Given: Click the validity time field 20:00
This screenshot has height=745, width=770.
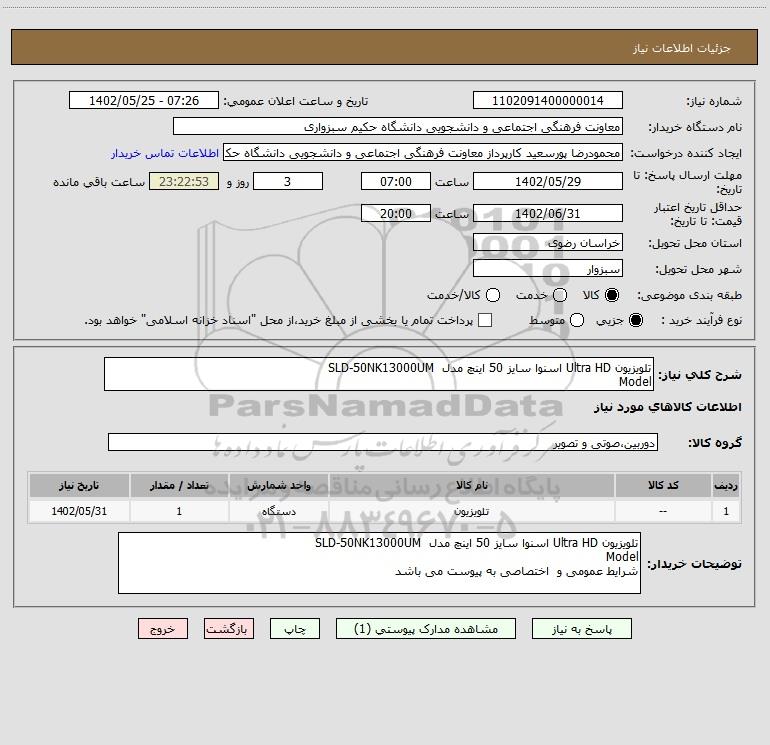Looking at the screenshot, I should point(396,213).
